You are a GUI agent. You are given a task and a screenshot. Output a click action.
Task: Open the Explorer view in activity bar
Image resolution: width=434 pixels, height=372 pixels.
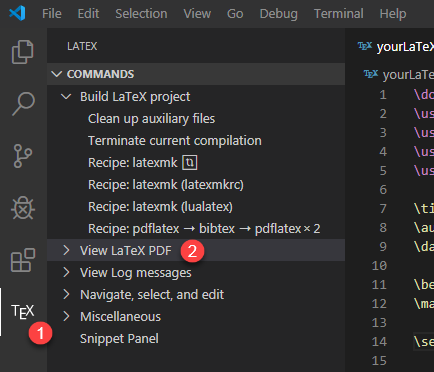tap(23, 52)
